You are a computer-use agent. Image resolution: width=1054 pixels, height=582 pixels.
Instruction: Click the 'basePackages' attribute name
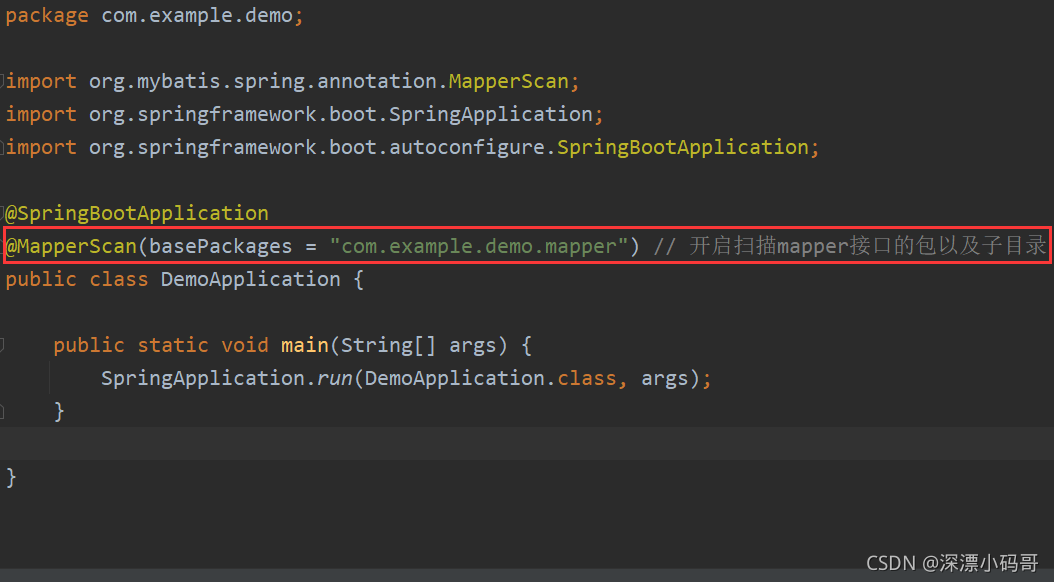pyautogui.click(x=220, y=246)
